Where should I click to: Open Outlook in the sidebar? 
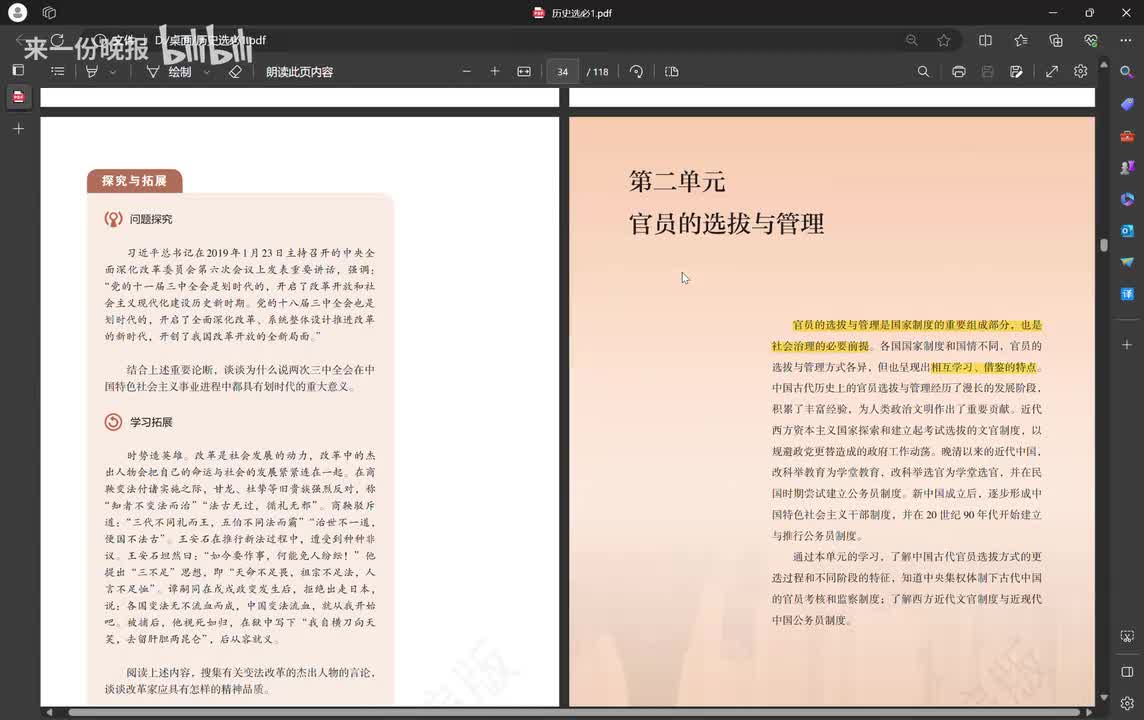pyautogui.click(x=1127, y=231)
